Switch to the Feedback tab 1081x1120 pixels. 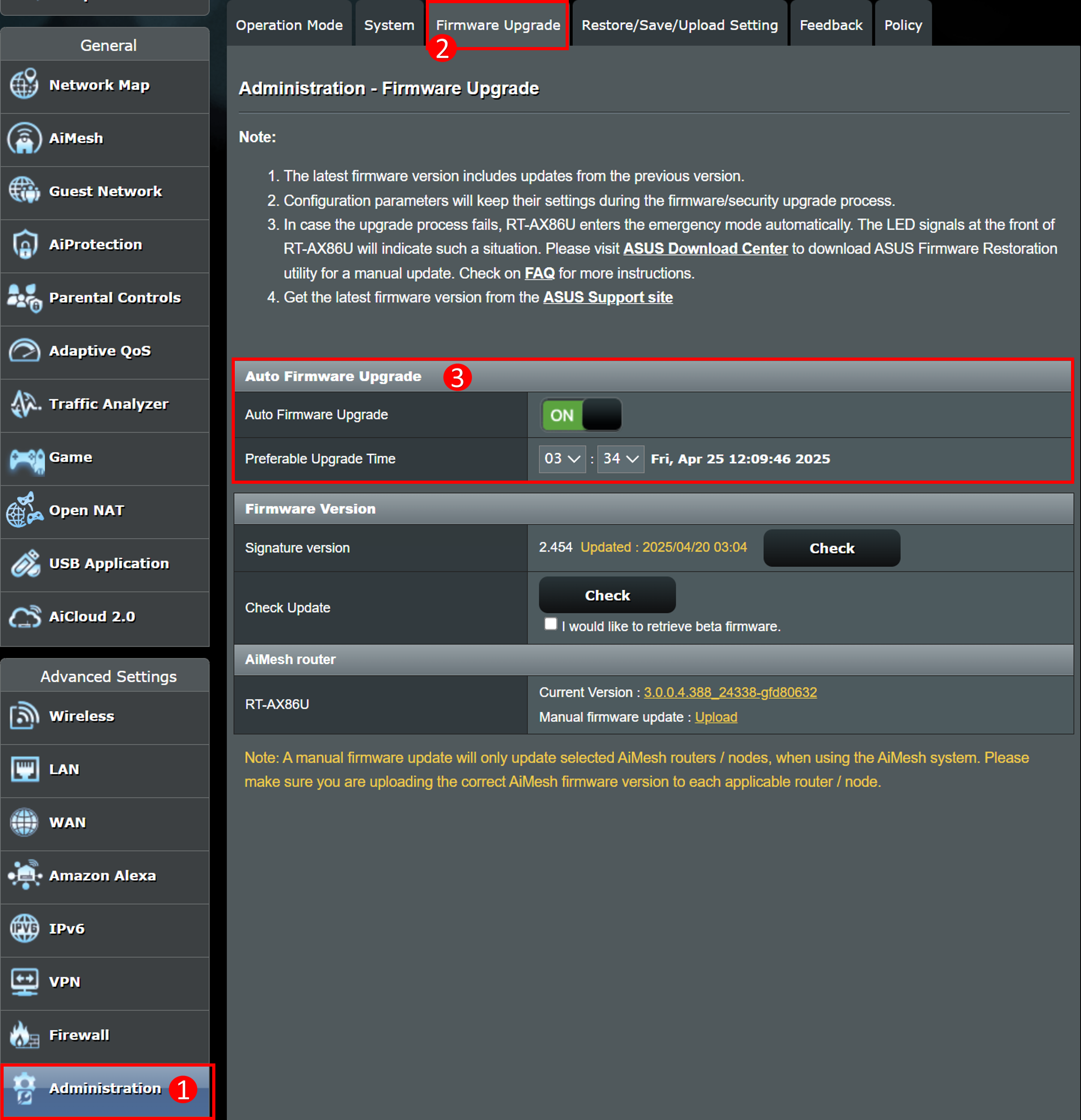(831, 25)
